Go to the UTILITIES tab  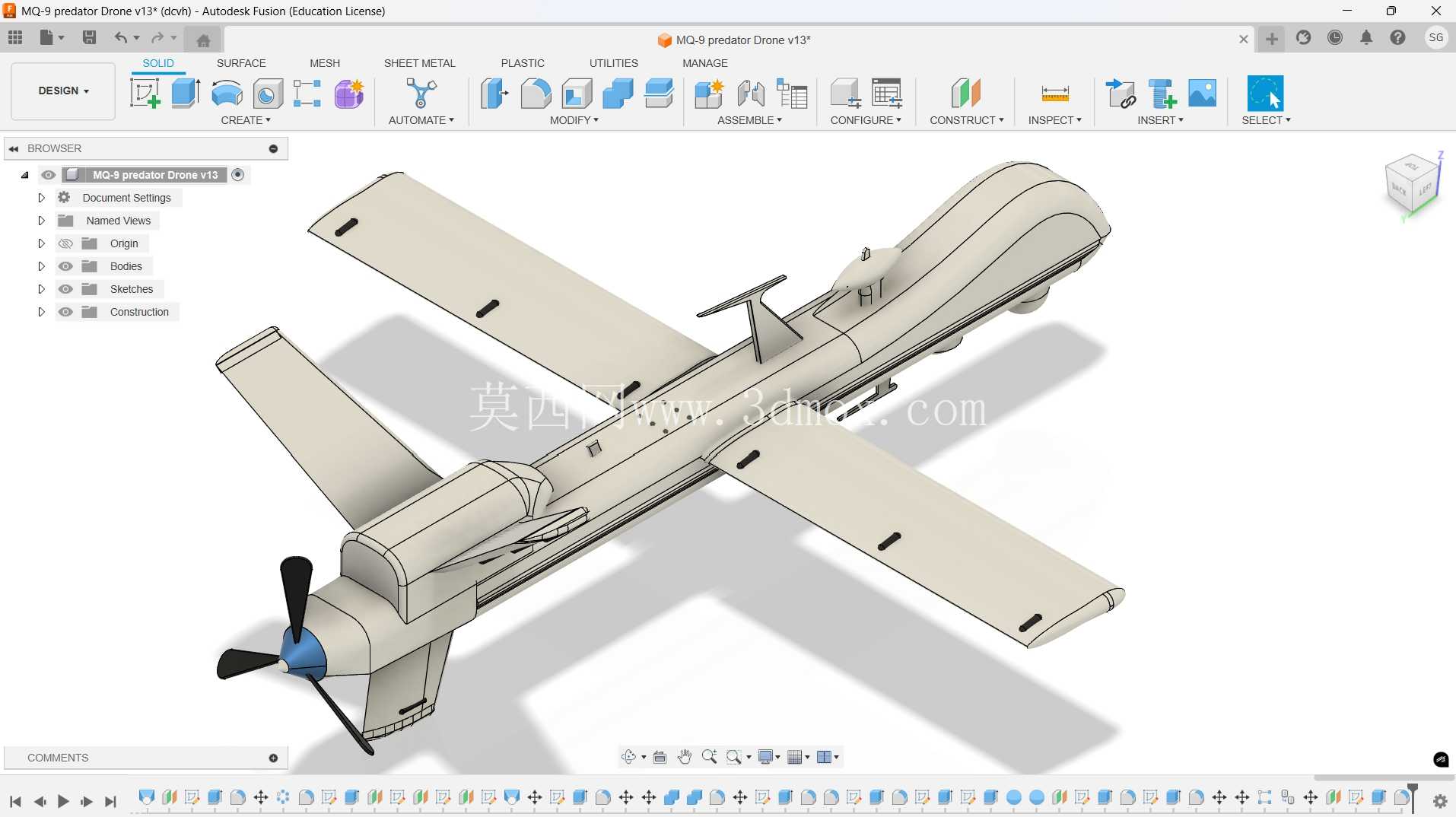coord(614,63)
